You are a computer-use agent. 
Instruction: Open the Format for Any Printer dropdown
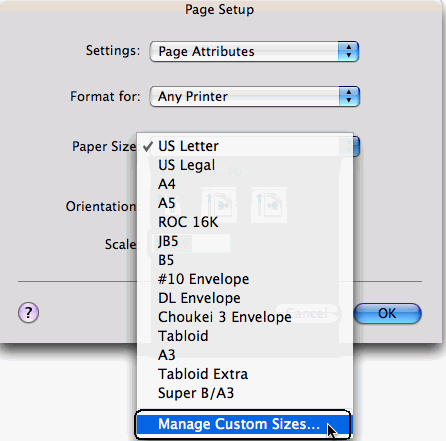click(255, 96)
